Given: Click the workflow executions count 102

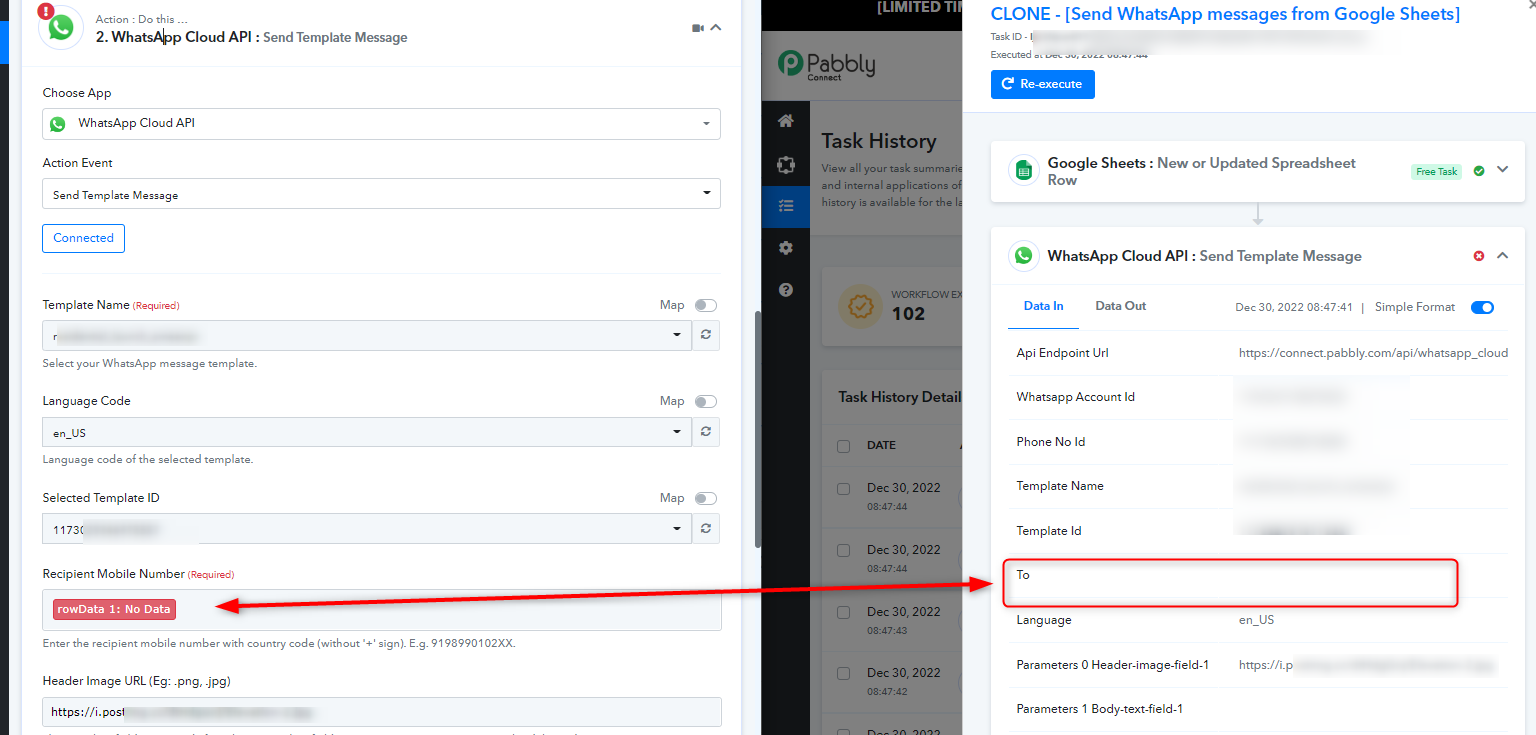Looking at the screenshot, I should tap(908, 313).
